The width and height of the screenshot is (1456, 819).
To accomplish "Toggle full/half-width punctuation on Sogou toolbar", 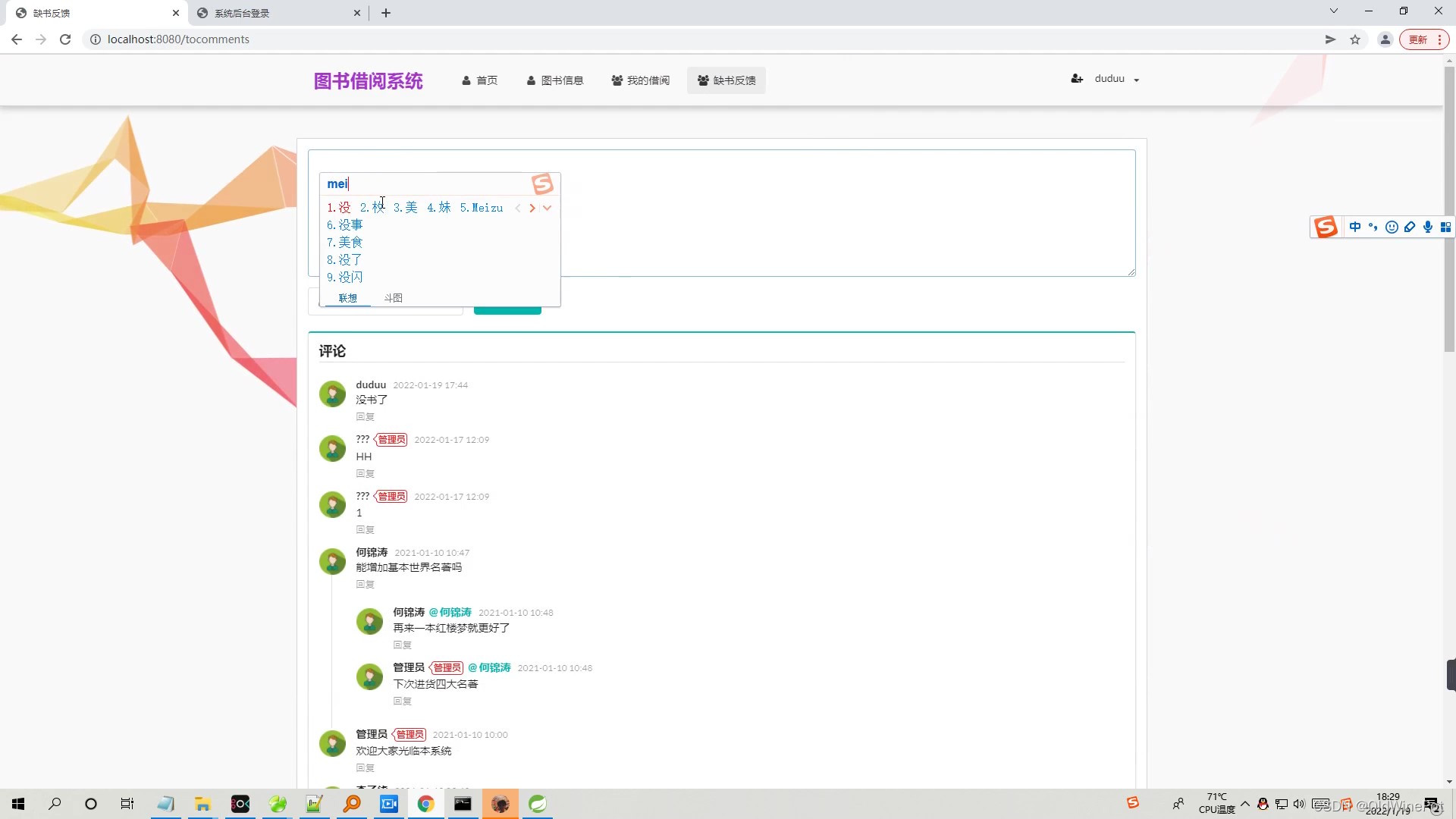I will point(1373,227).
